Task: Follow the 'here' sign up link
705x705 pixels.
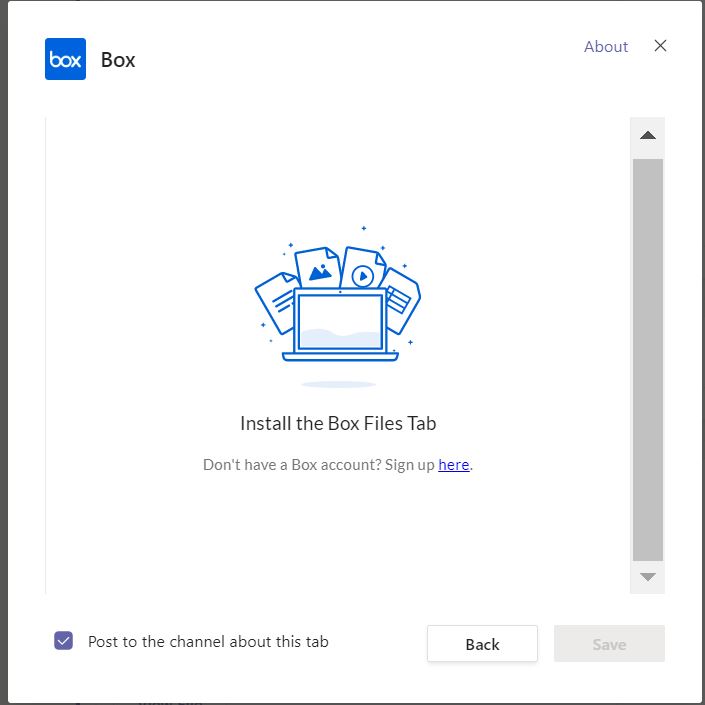Action: 454,464
